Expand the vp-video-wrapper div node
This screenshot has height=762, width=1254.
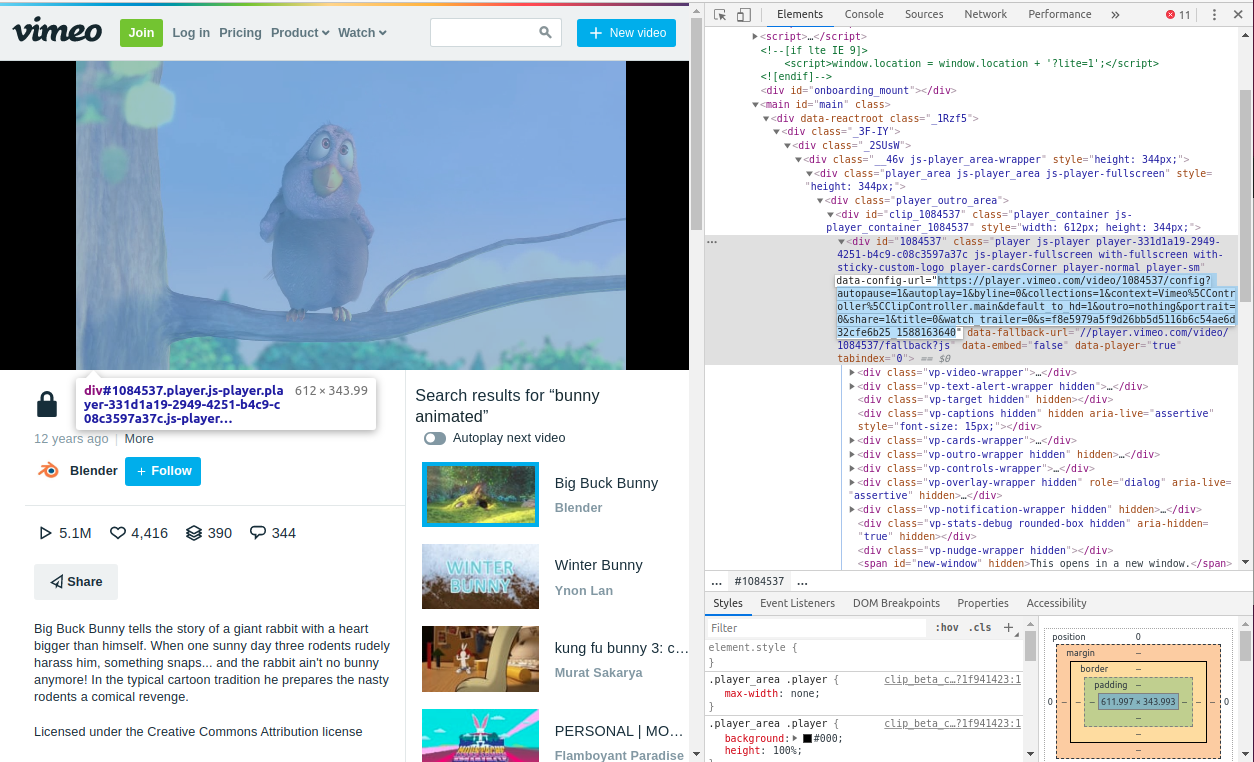(852, 373)
